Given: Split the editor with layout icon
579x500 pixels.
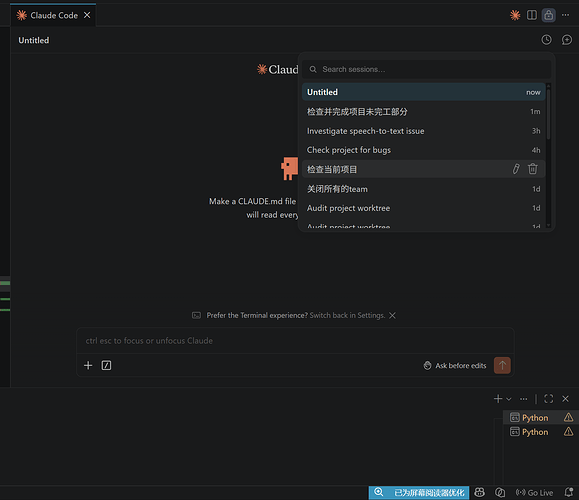Looking at the screenshot, I should pyautogui.click(x=532, y=15).
